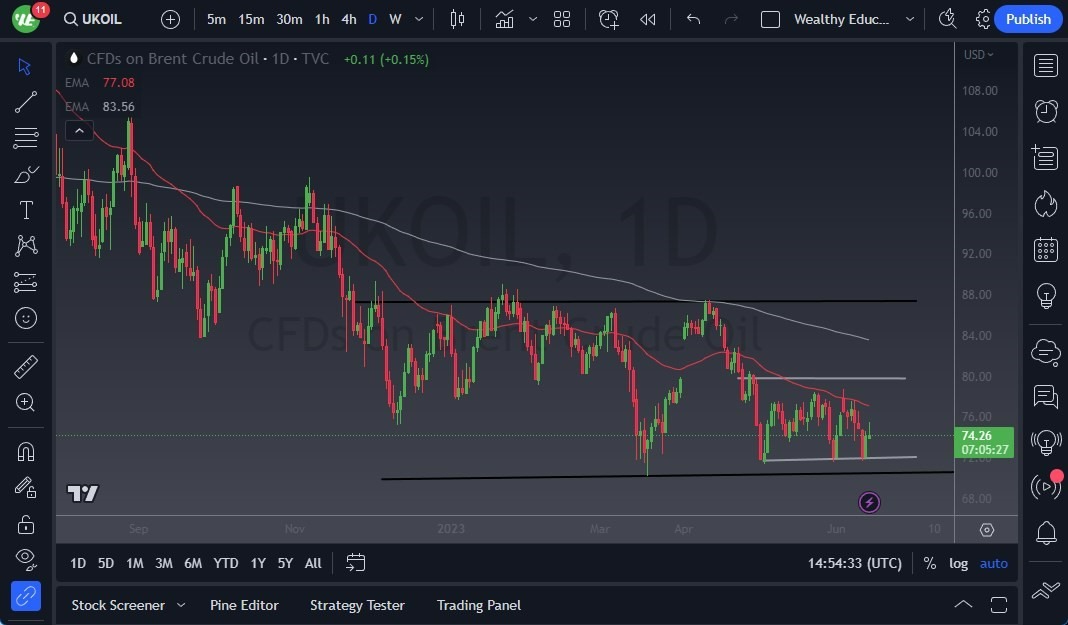Image resolution: width=1068 pixels, height=625 pixels.
Task: Set range to 5D
Action: pos(106,563)
